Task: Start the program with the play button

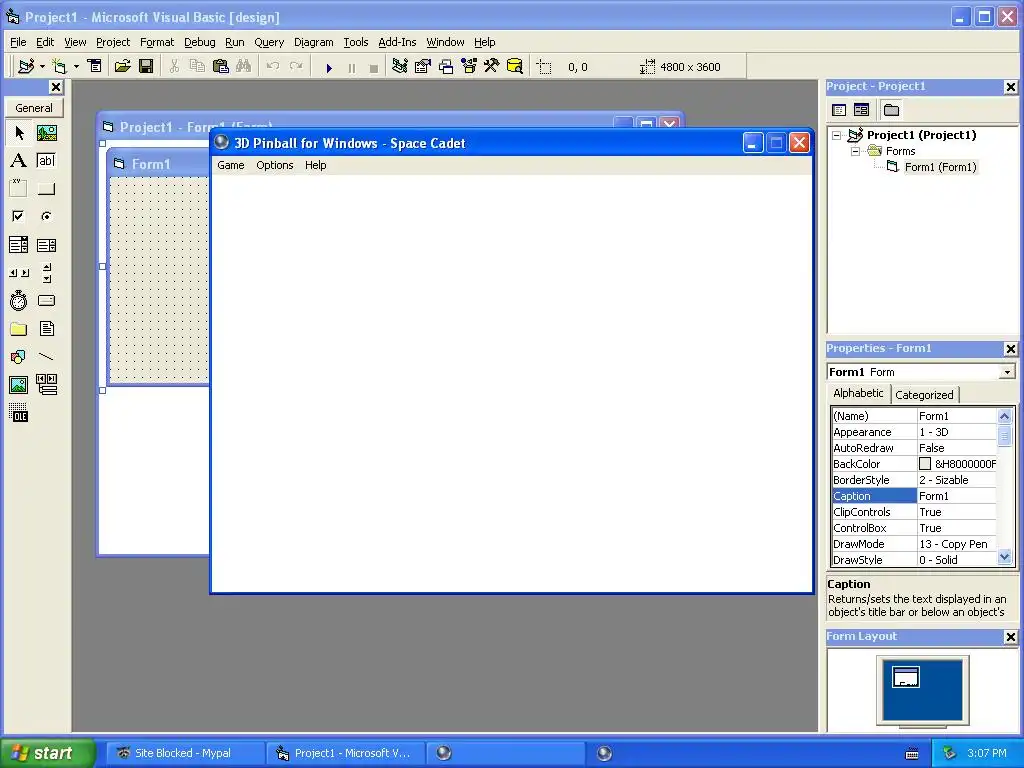Action: tap(329, 67)
